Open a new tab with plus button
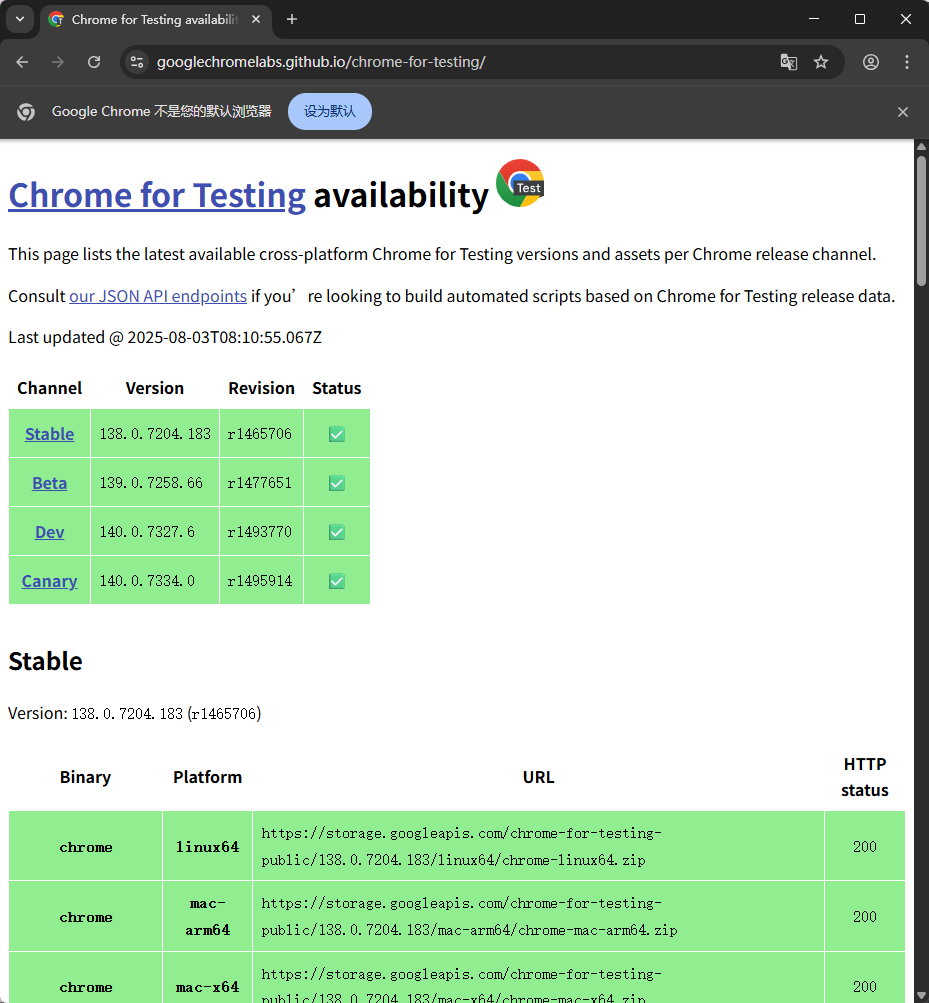This screenshot has width=929, height=1003. pos(292,19)
